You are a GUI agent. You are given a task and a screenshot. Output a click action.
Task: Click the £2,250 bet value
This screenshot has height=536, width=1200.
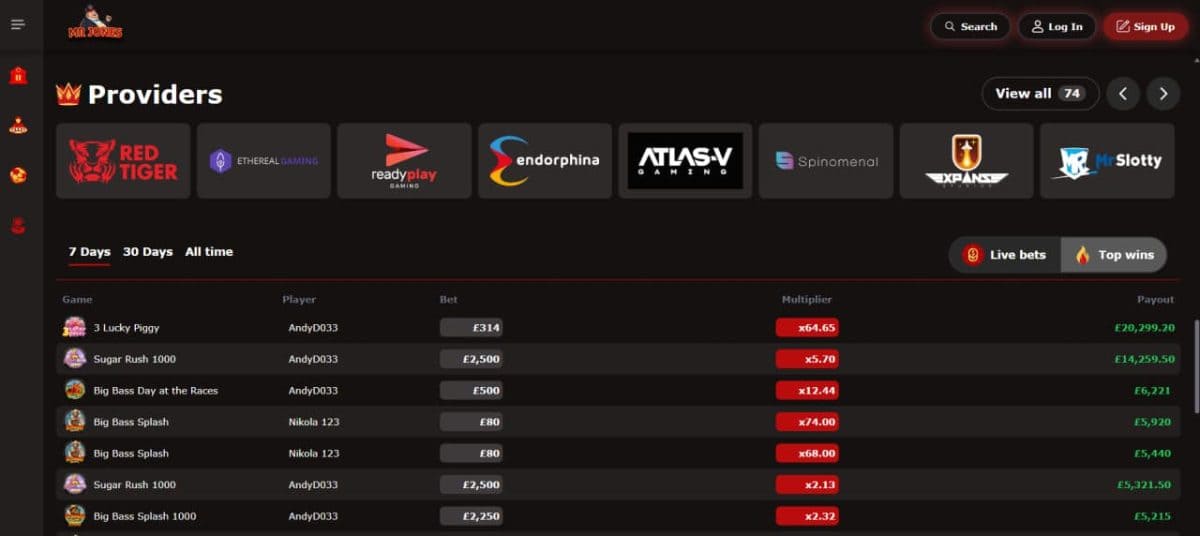(471, 516)
